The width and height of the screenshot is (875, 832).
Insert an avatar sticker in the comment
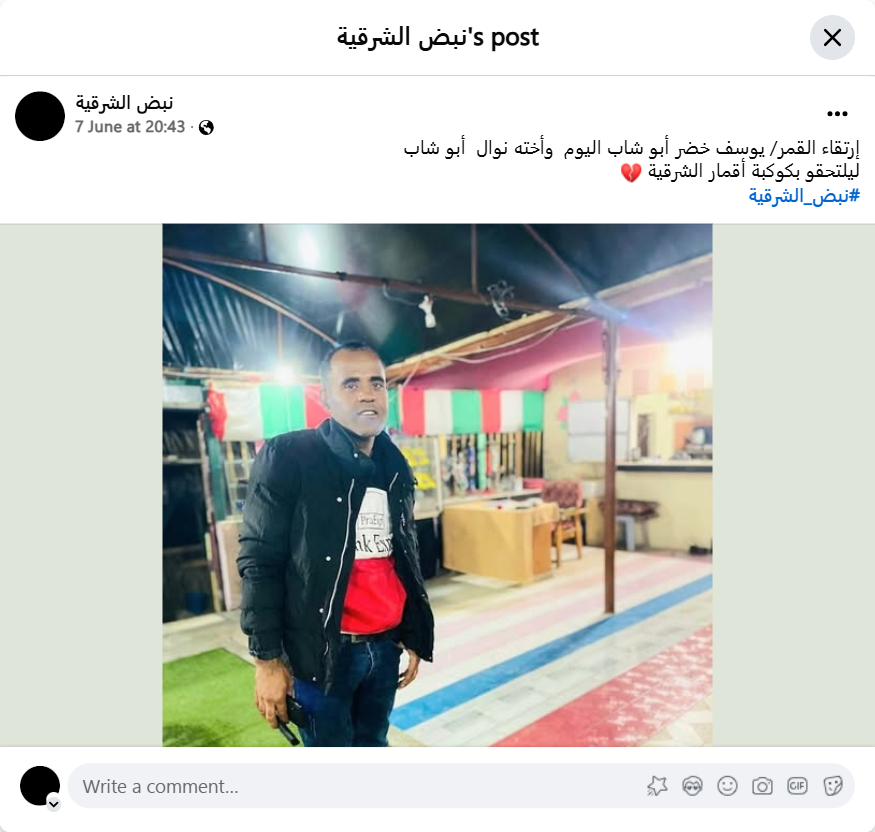[x=692, y=786]
